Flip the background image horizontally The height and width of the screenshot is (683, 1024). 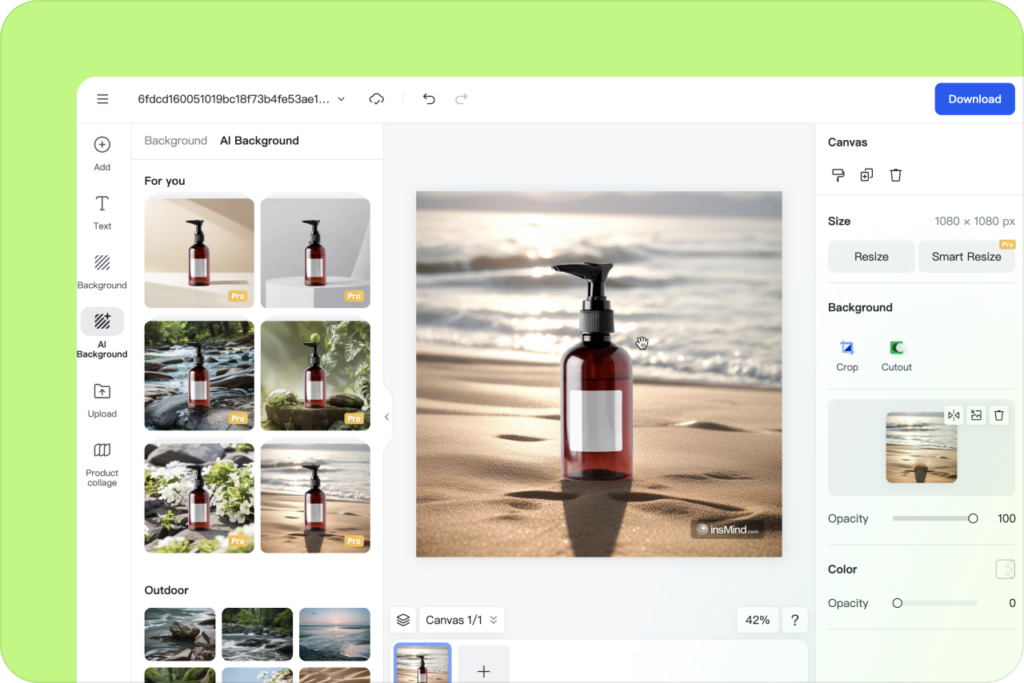click(953, 414)
